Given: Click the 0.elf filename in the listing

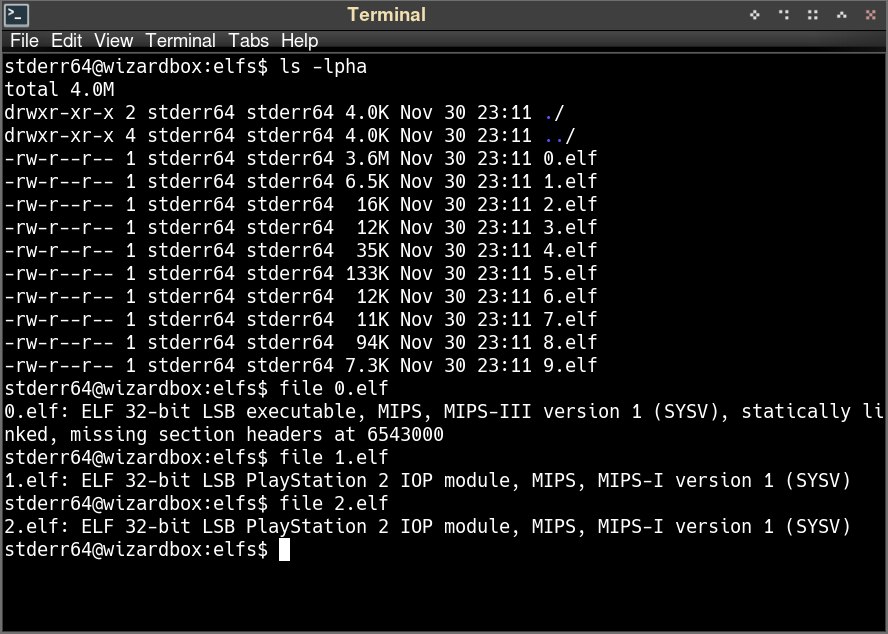Looking at the screenshot, I should (570, 158).
